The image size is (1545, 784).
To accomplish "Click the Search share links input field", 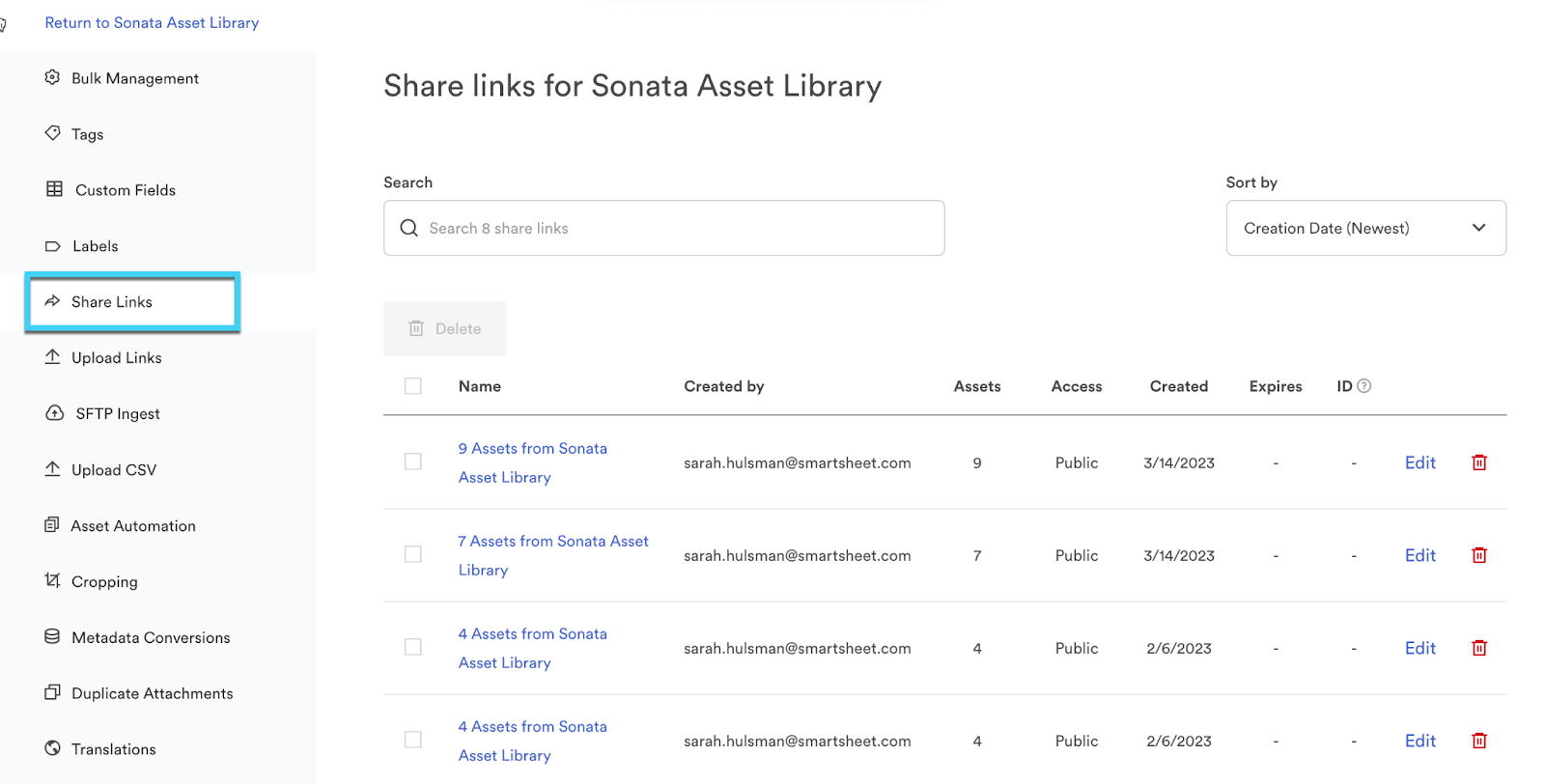I will (664, 228).
